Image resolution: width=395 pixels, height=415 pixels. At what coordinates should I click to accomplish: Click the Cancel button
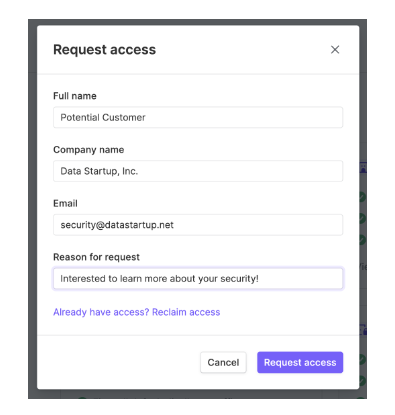(x=223, y=362)
